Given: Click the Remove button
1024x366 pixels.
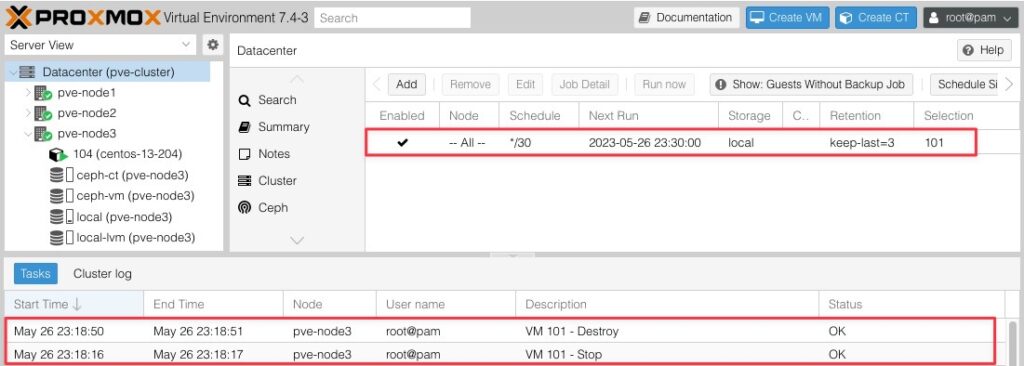Looking at the screenshot, I should (x=470, y=84).
